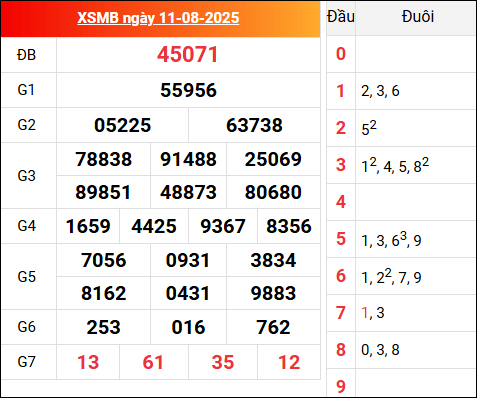Image resolution: width=477 pixels, height=398 pixels.
Task: Click tail values 1, 3 for head 7
Action: (373, 313)
